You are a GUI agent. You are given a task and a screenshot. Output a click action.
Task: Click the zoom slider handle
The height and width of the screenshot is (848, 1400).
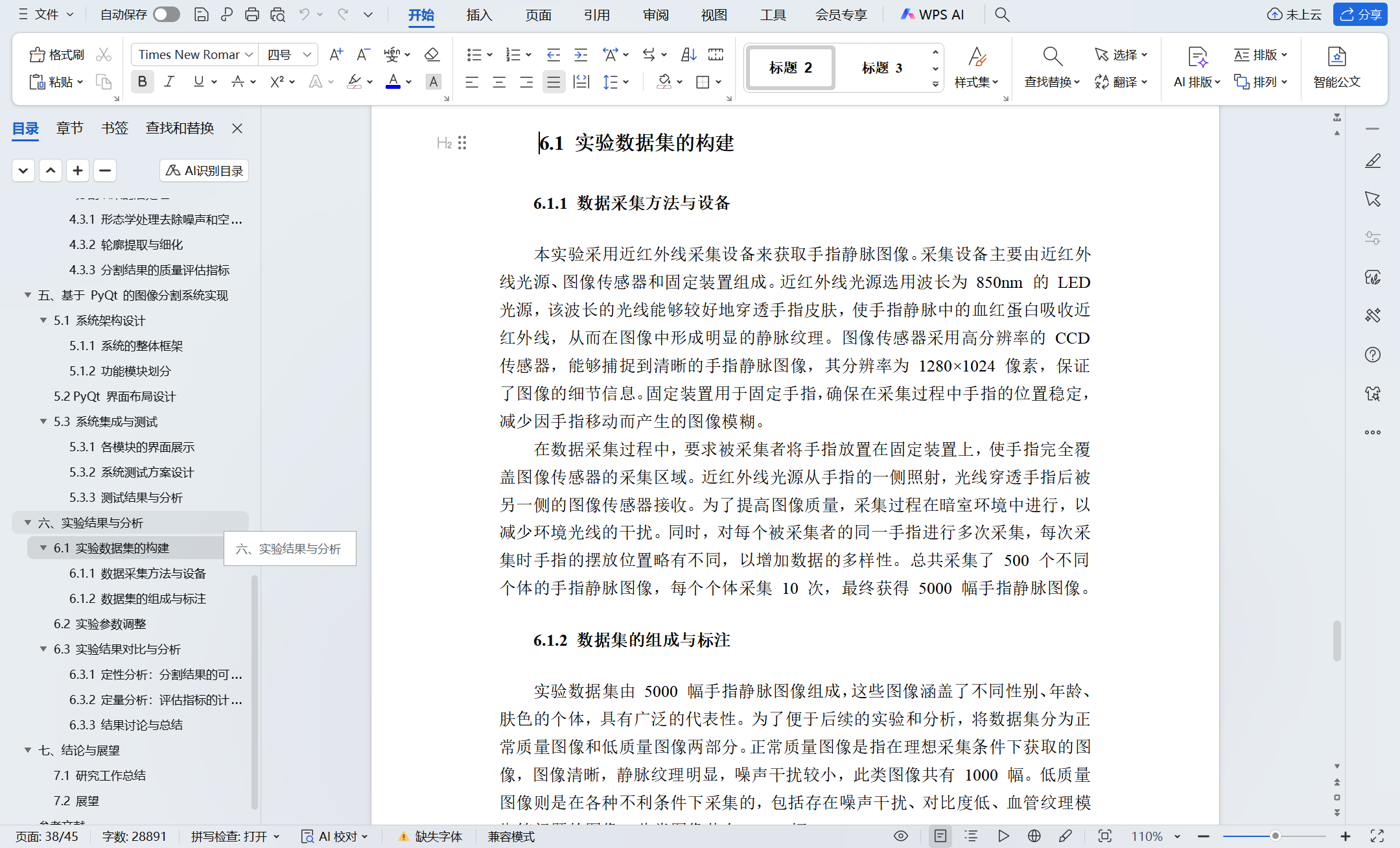1275,836
